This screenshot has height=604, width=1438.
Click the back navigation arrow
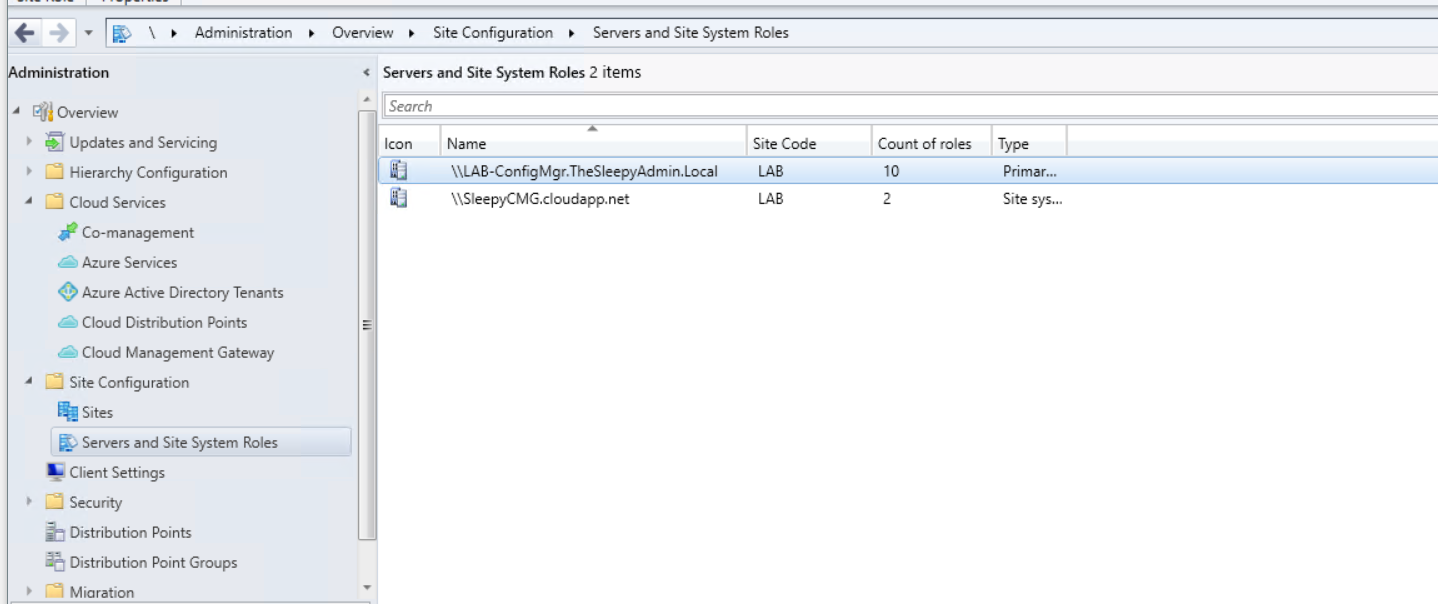(x=23, y=32)
